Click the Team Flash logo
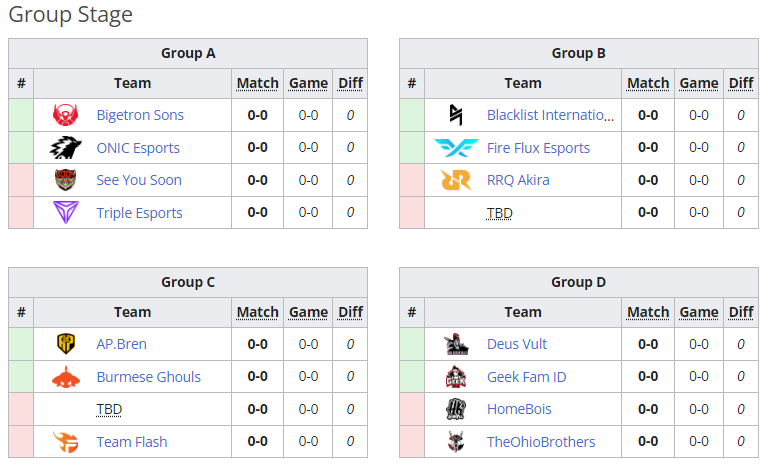This screenshot has height=465, width=769. 66,442
